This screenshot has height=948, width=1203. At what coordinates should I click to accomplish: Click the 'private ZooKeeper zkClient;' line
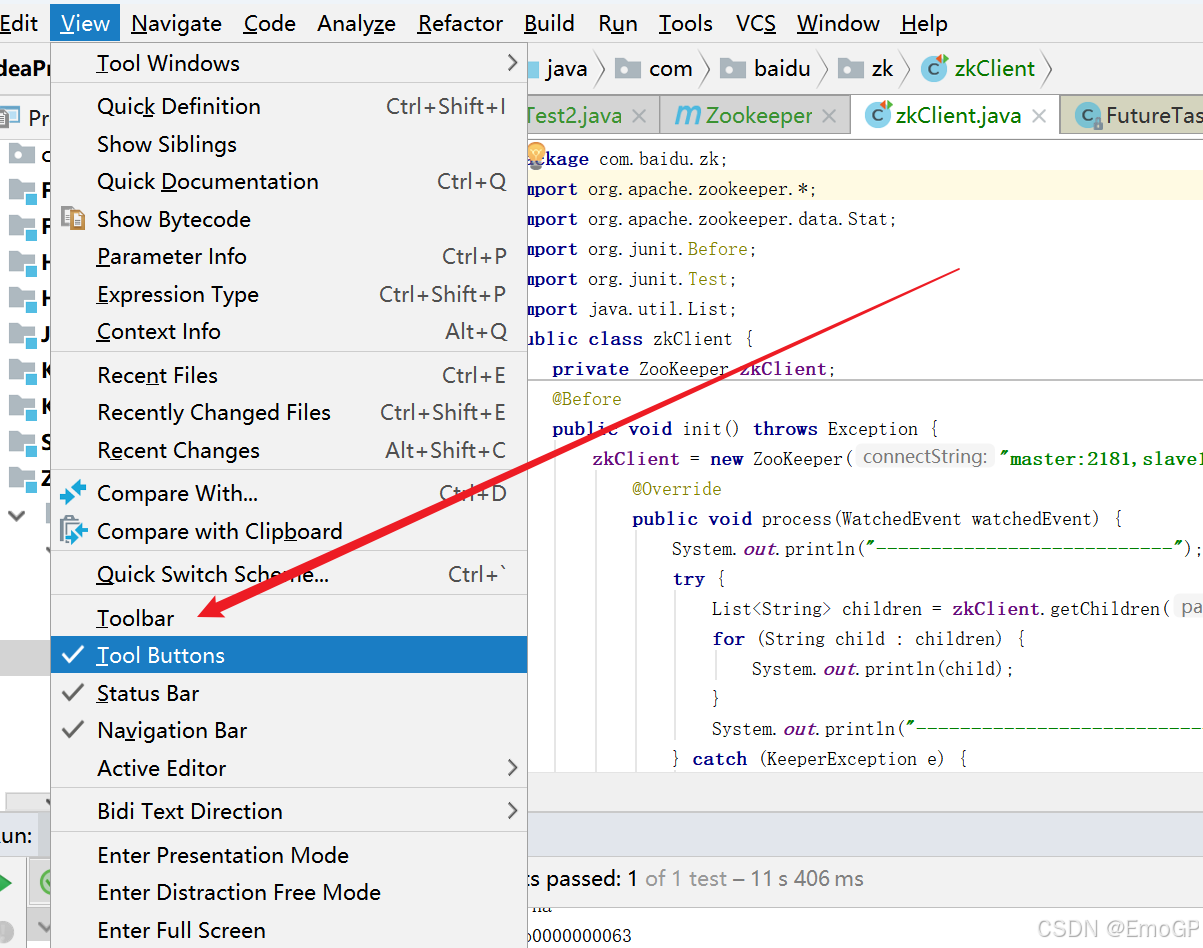pos(691,369)
